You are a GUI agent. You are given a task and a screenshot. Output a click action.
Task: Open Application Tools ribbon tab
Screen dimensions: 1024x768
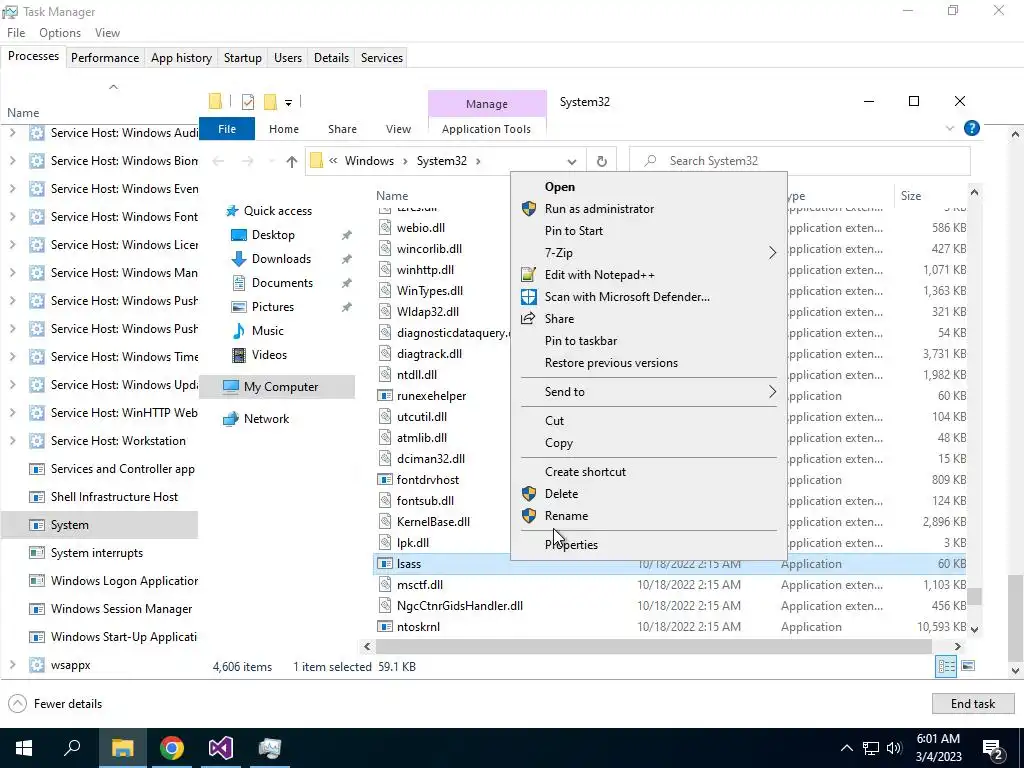tap(486, 129)
